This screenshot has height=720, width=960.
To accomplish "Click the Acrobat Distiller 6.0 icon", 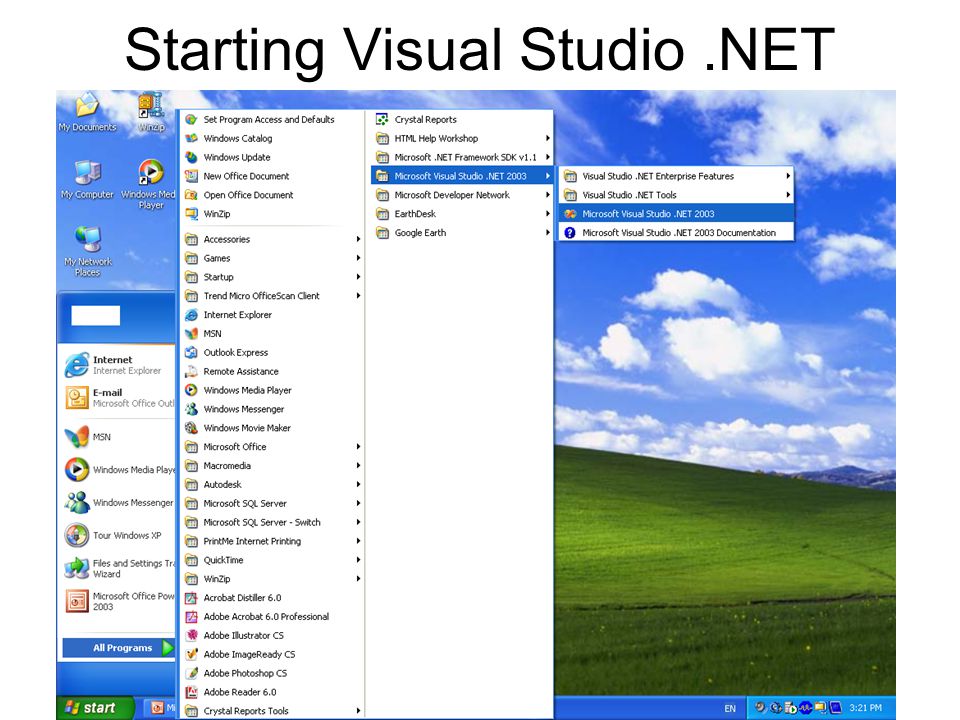I will 192,598.
